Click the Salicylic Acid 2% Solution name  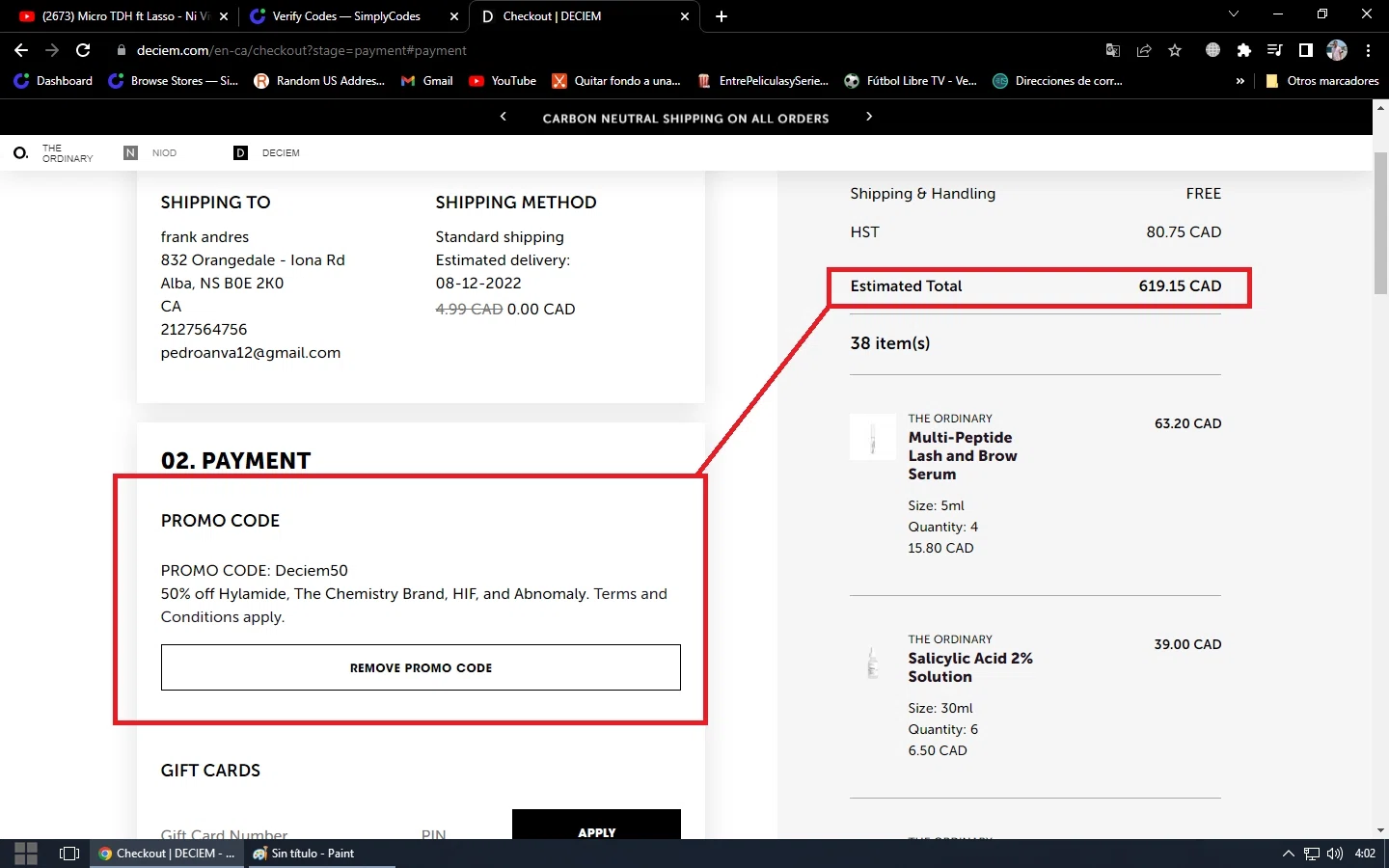pyautogui.click(x=970, y=667)
